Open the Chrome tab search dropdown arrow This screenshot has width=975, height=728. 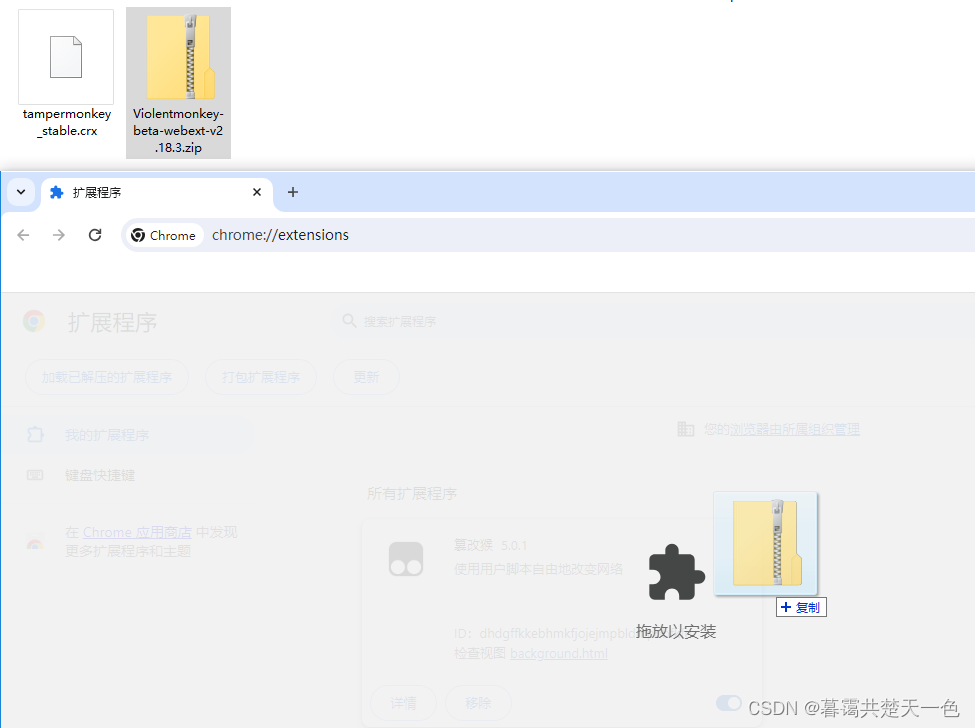click(21, 192)
